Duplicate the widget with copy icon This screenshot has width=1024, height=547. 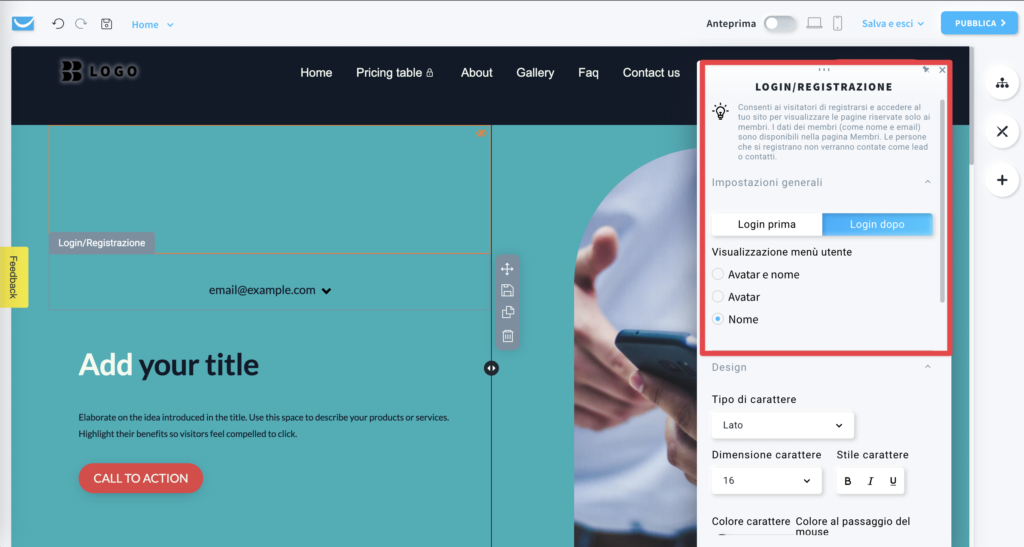pos(507,313)
